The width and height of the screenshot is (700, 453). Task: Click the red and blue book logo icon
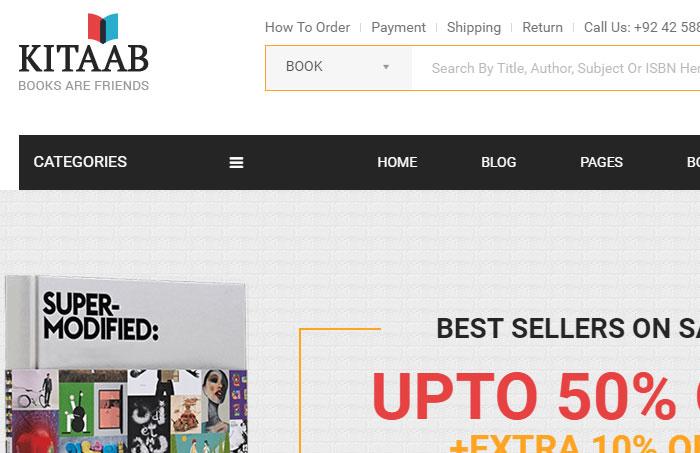pos(103,28)
